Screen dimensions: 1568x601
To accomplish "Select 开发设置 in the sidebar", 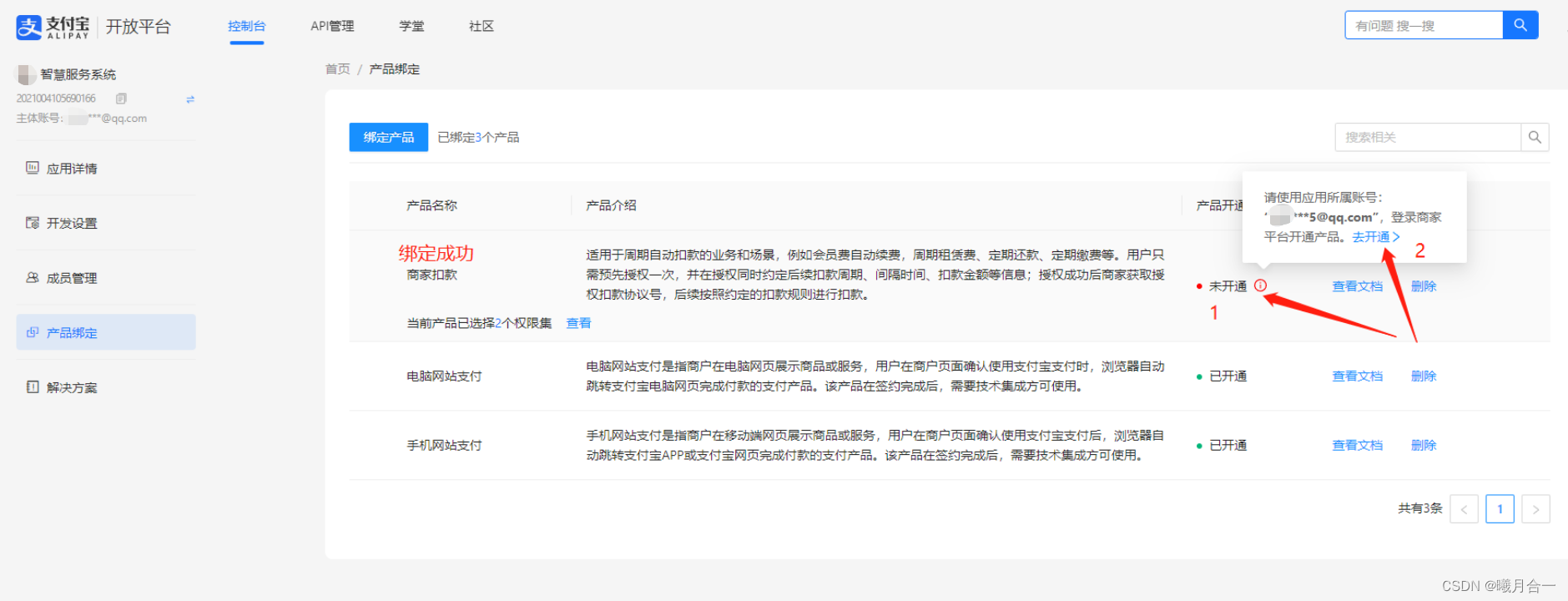I will tap(106, 223).
